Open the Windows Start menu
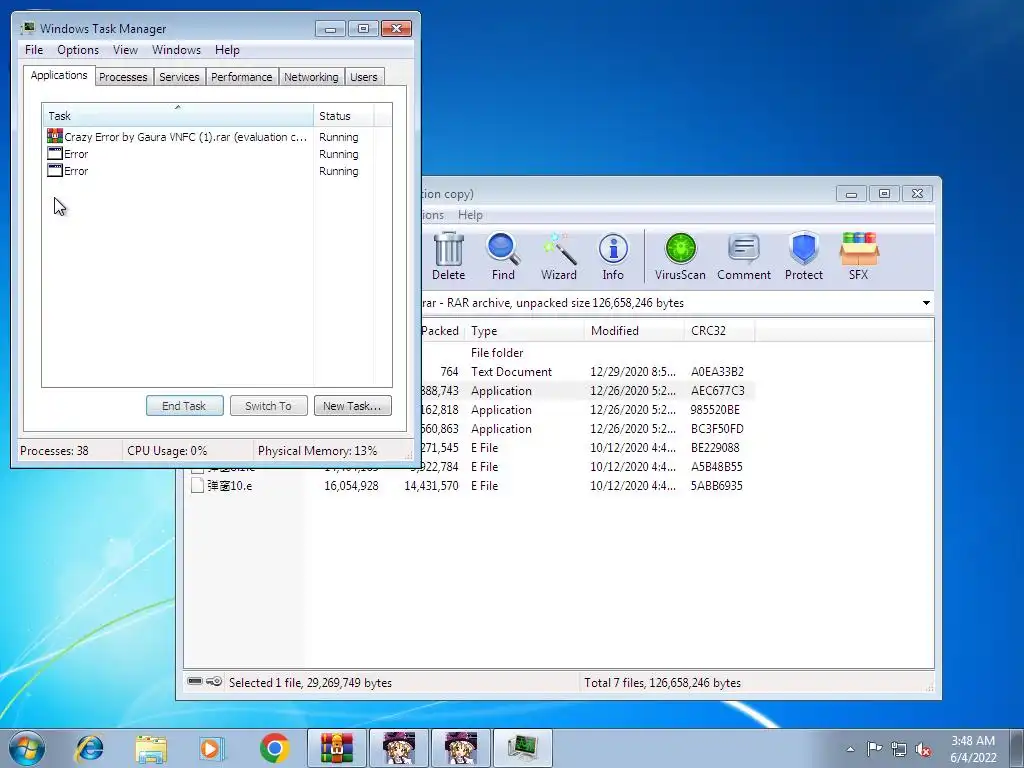The height and width of the screenshot is (768, 1024). (x=27, y=748)
